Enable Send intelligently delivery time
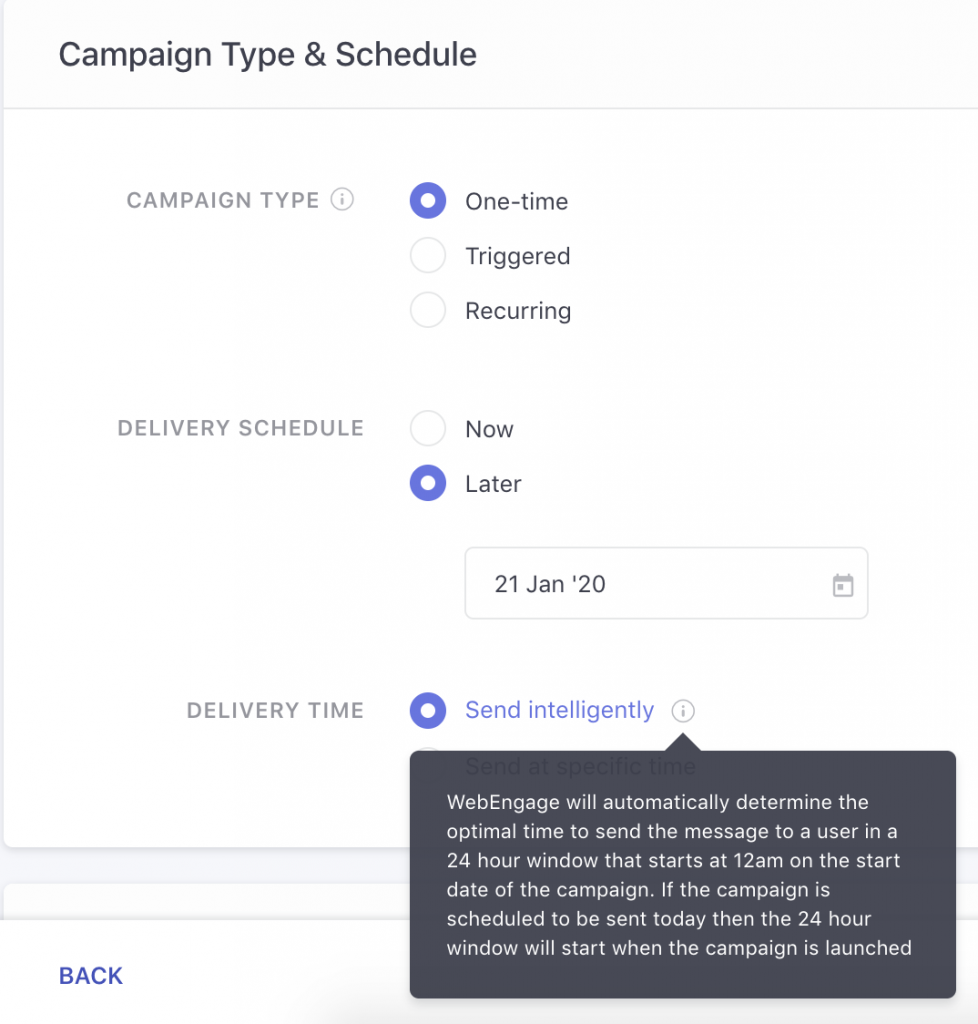Image resolution: width=978 pixels, height=1024 pixels. click(x=428, y=710)
